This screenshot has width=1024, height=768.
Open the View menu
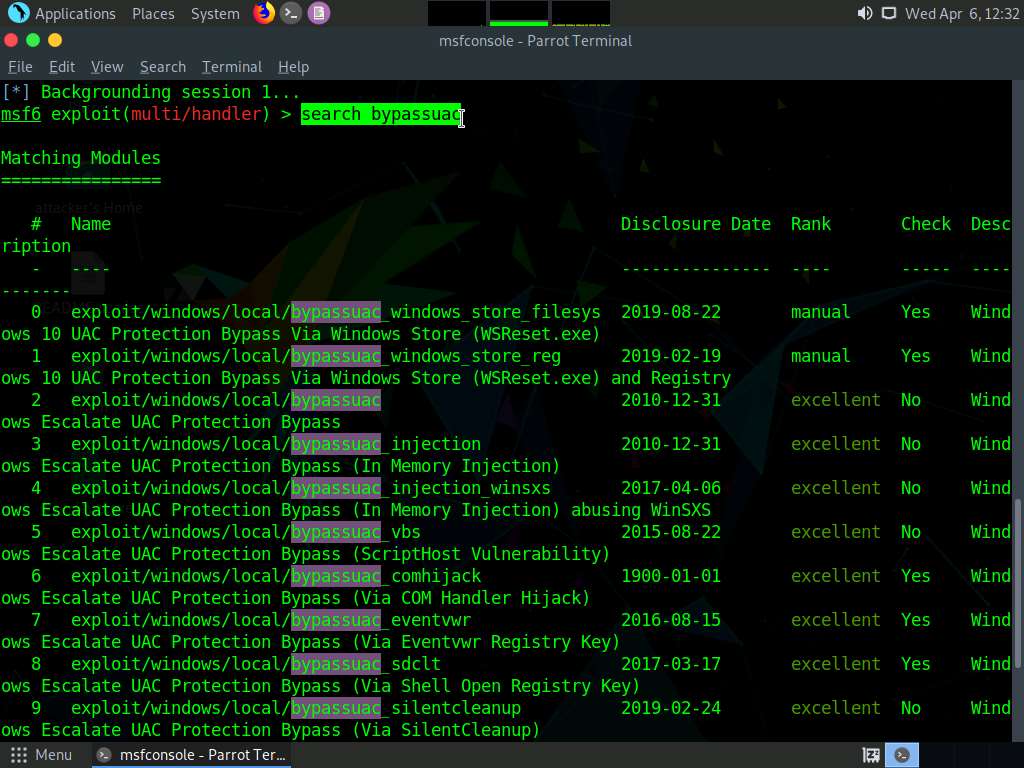click(x=107, y=67)
